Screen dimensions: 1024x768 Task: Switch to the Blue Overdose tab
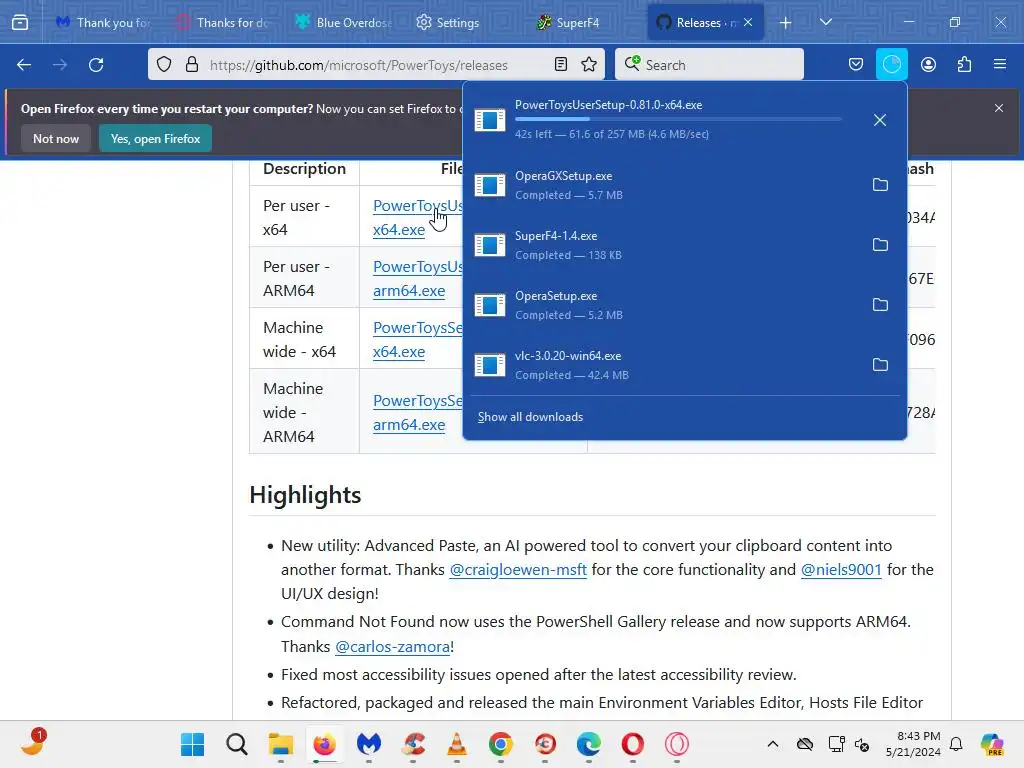pos(342,23)
